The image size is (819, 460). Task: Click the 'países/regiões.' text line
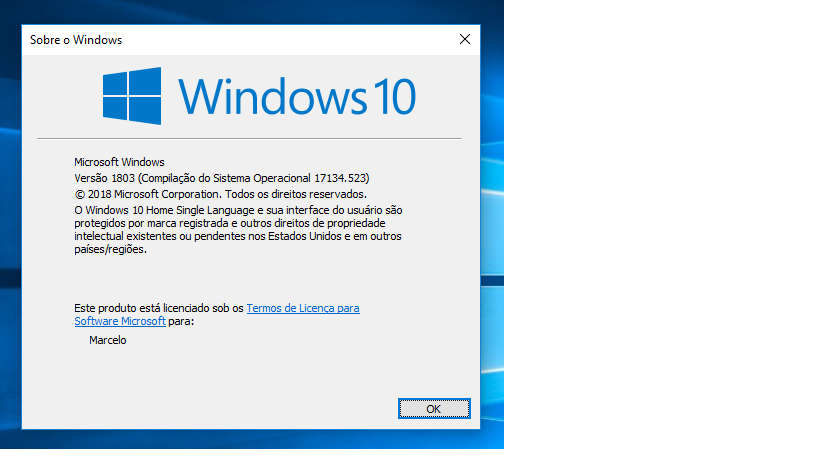110,250
